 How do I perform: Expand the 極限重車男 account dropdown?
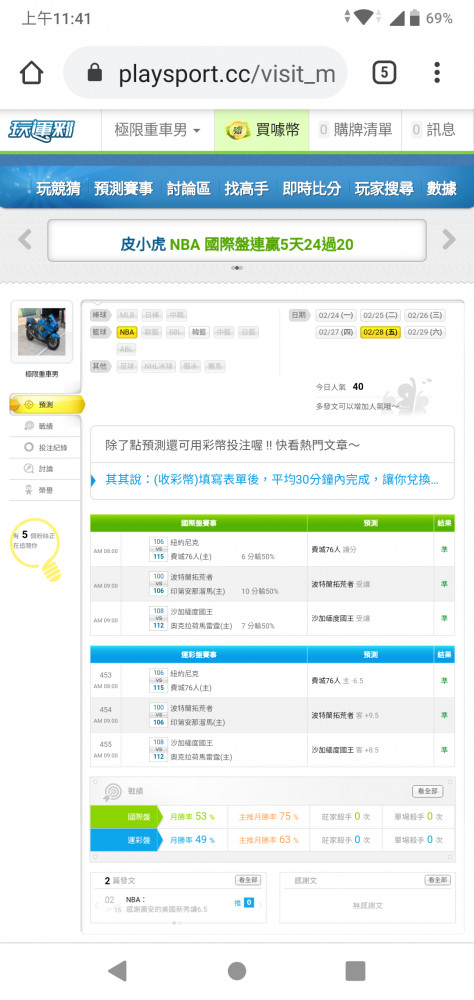click(157, 131)
